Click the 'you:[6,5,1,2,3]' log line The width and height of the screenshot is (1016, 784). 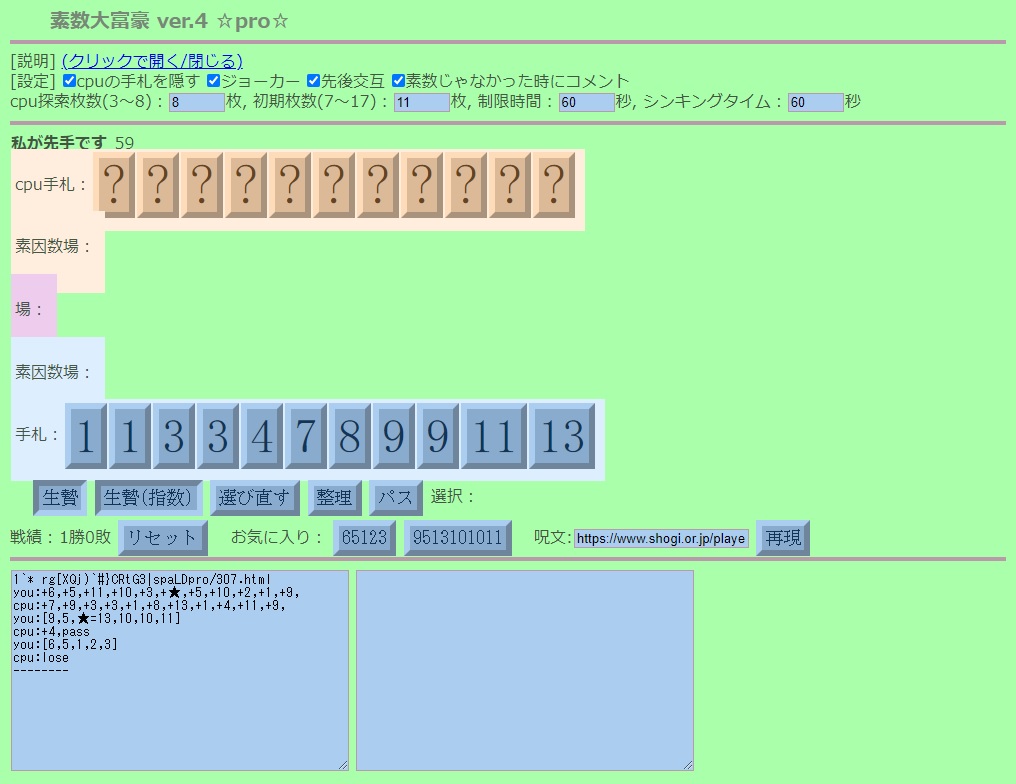pos(65,645)
